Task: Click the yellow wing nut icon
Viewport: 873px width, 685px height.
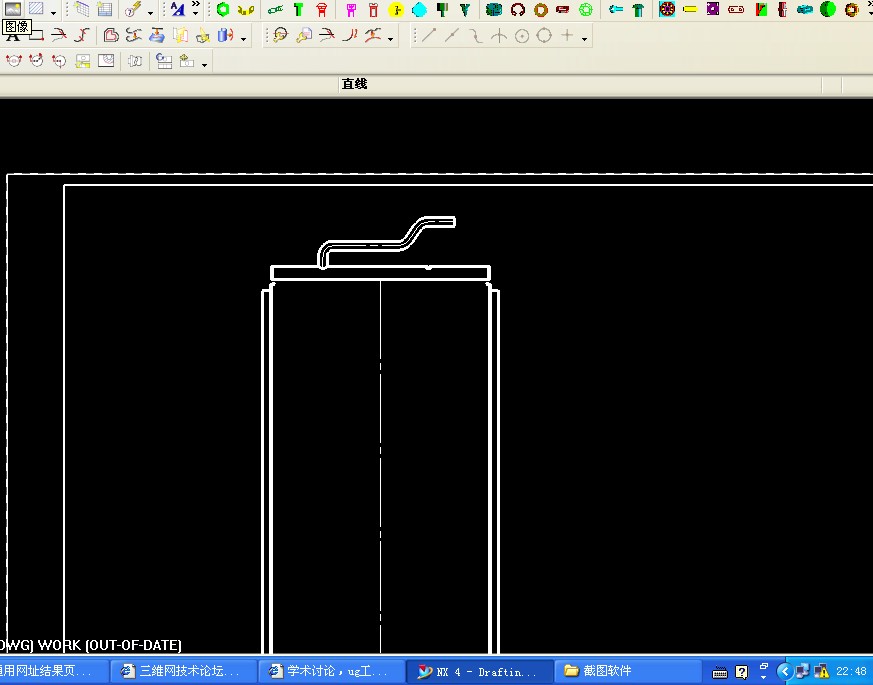Action: click(246, 9)
